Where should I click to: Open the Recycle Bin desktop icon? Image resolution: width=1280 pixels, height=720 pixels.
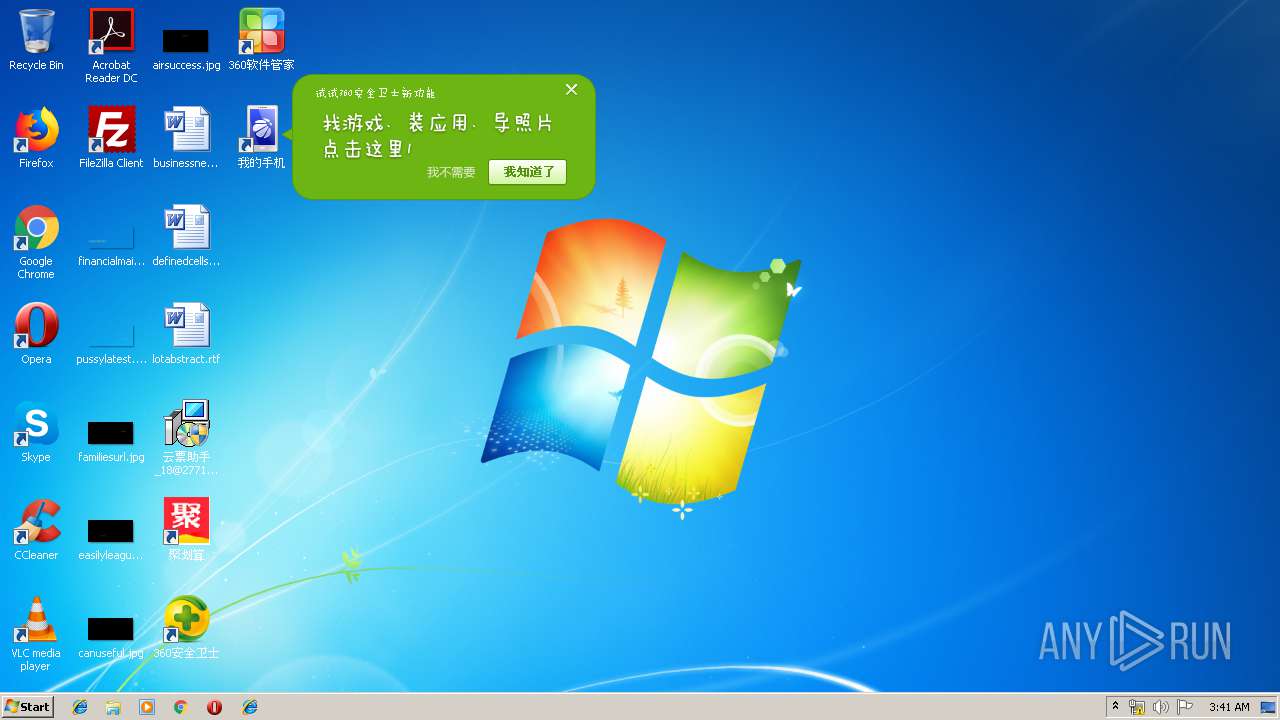coord(36,40)
